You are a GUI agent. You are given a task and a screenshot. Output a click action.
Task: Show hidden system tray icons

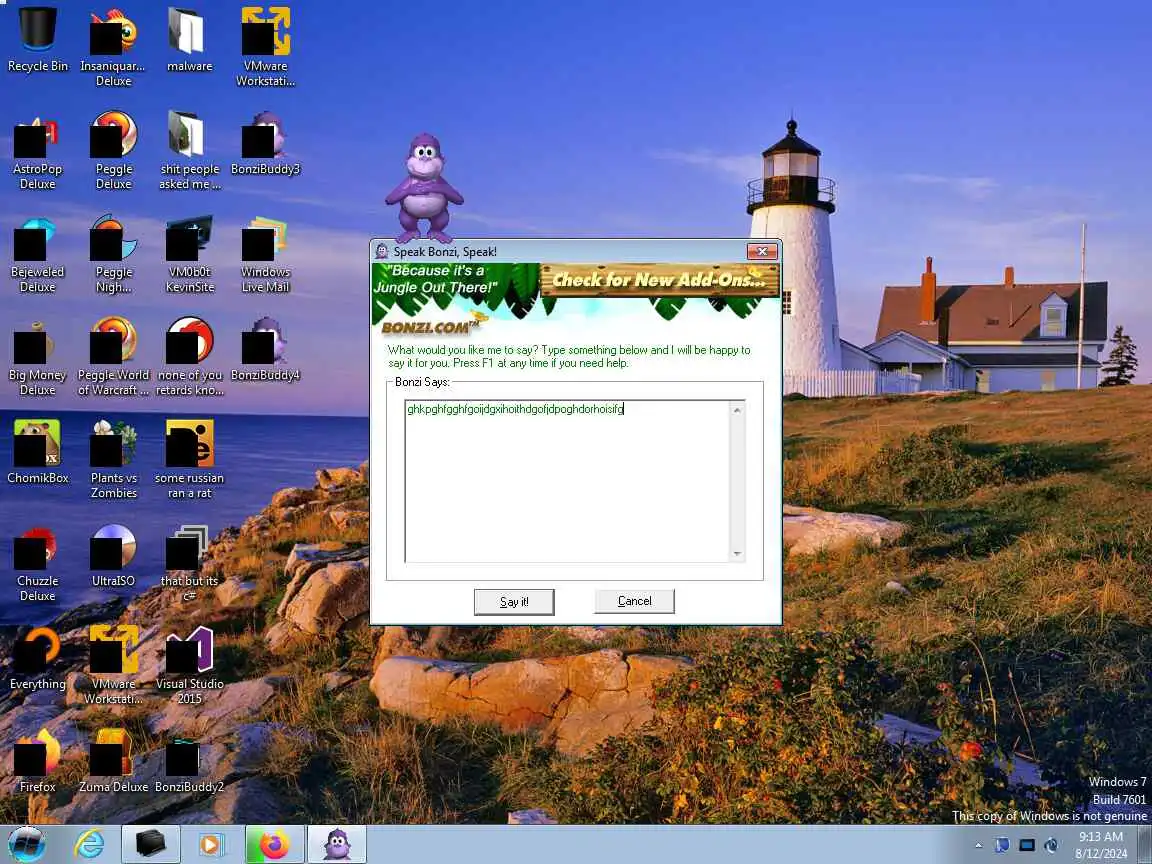point(978,846)
